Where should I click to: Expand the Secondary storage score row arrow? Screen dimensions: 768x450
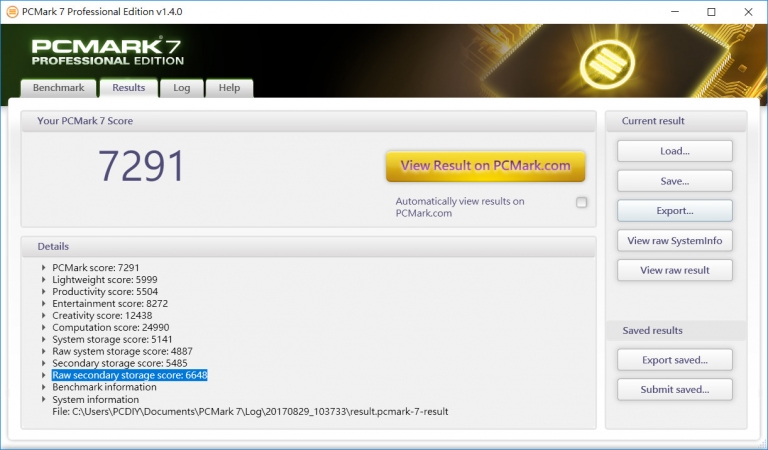click(x=44, y=363)
